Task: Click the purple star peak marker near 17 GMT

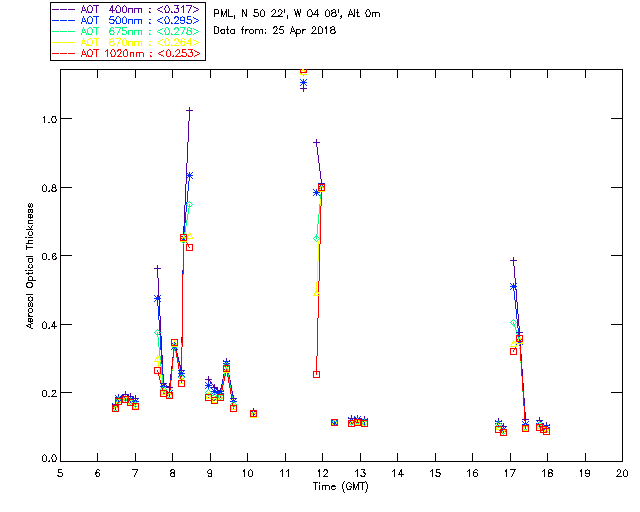Action: (513, 260)
